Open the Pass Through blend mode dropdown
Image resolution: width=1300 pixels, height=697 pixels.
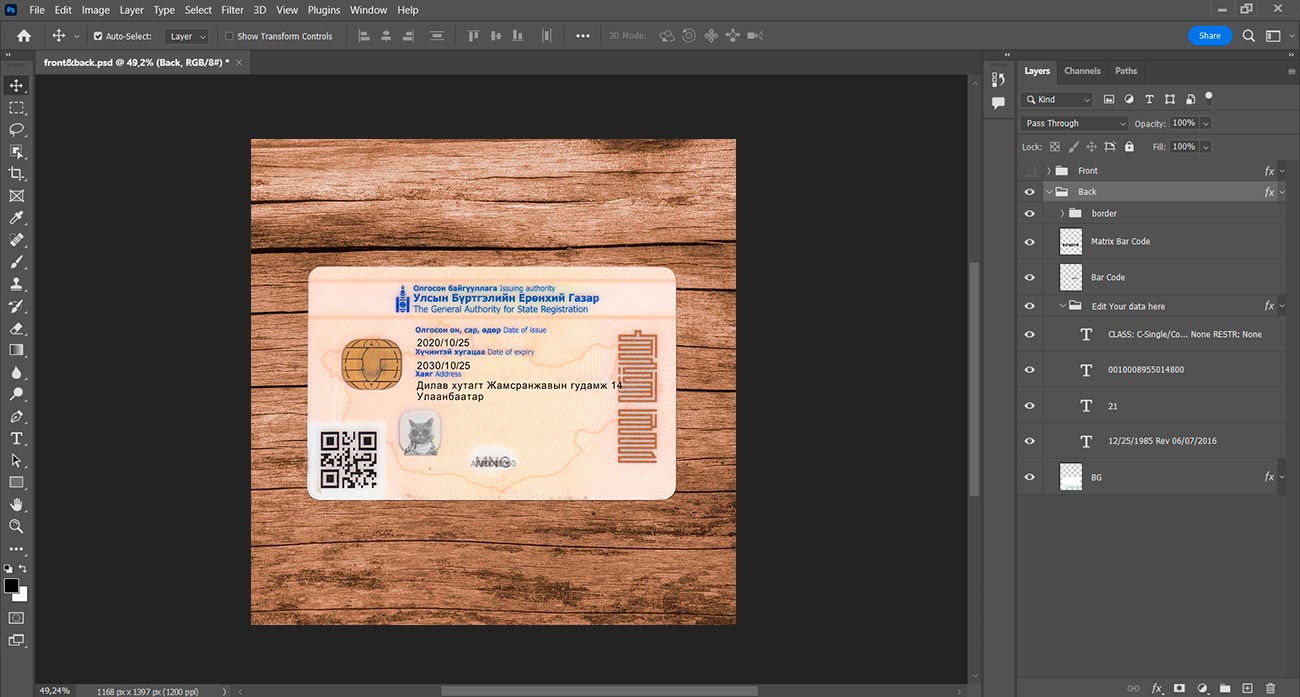1075,123
